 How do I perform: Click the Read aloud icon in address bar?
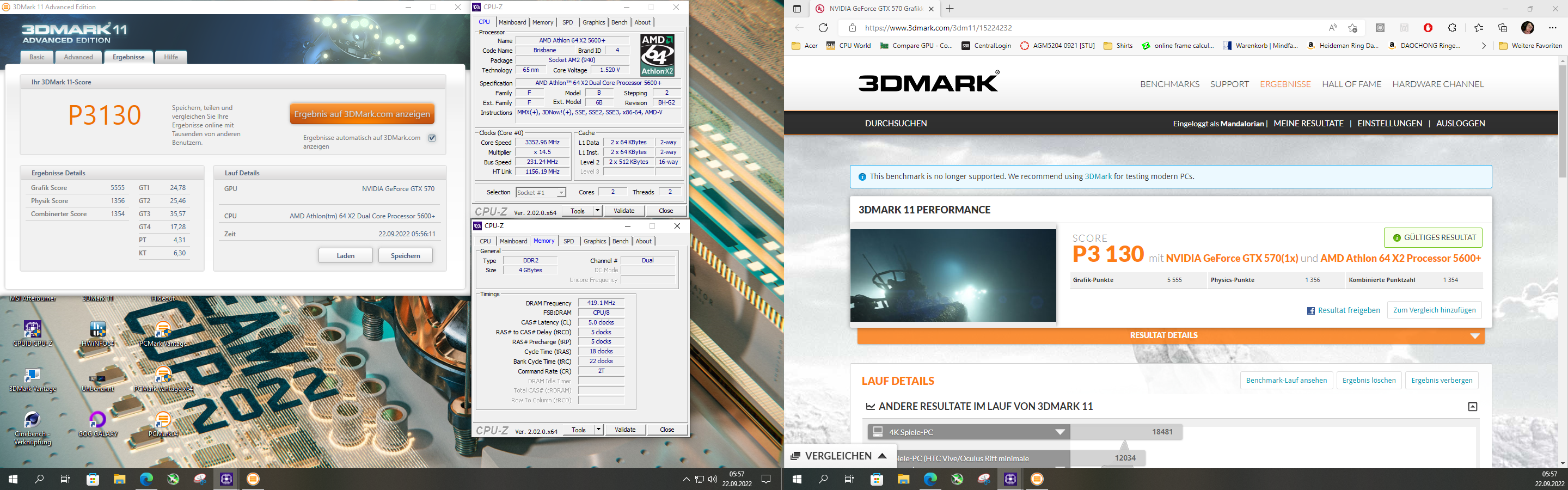pos(1333,27)
